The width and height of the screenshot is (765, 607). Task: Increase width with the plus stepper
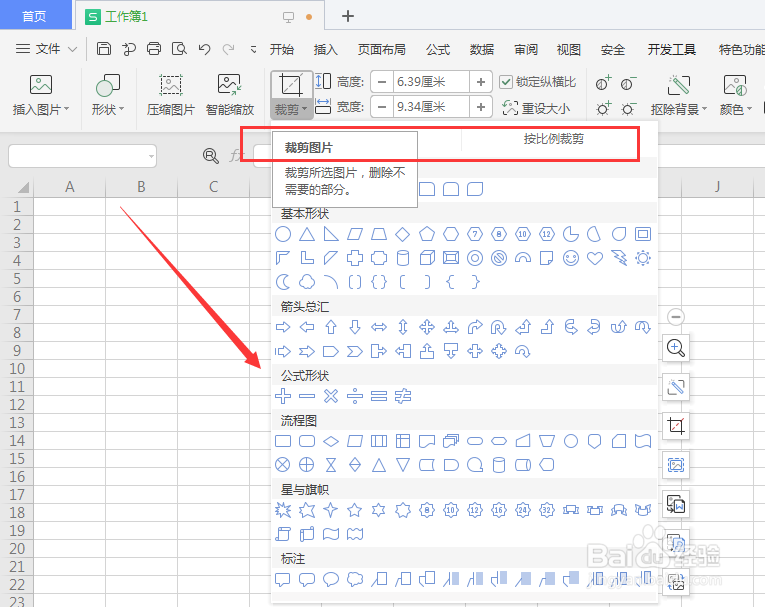[x=481, y=107]
